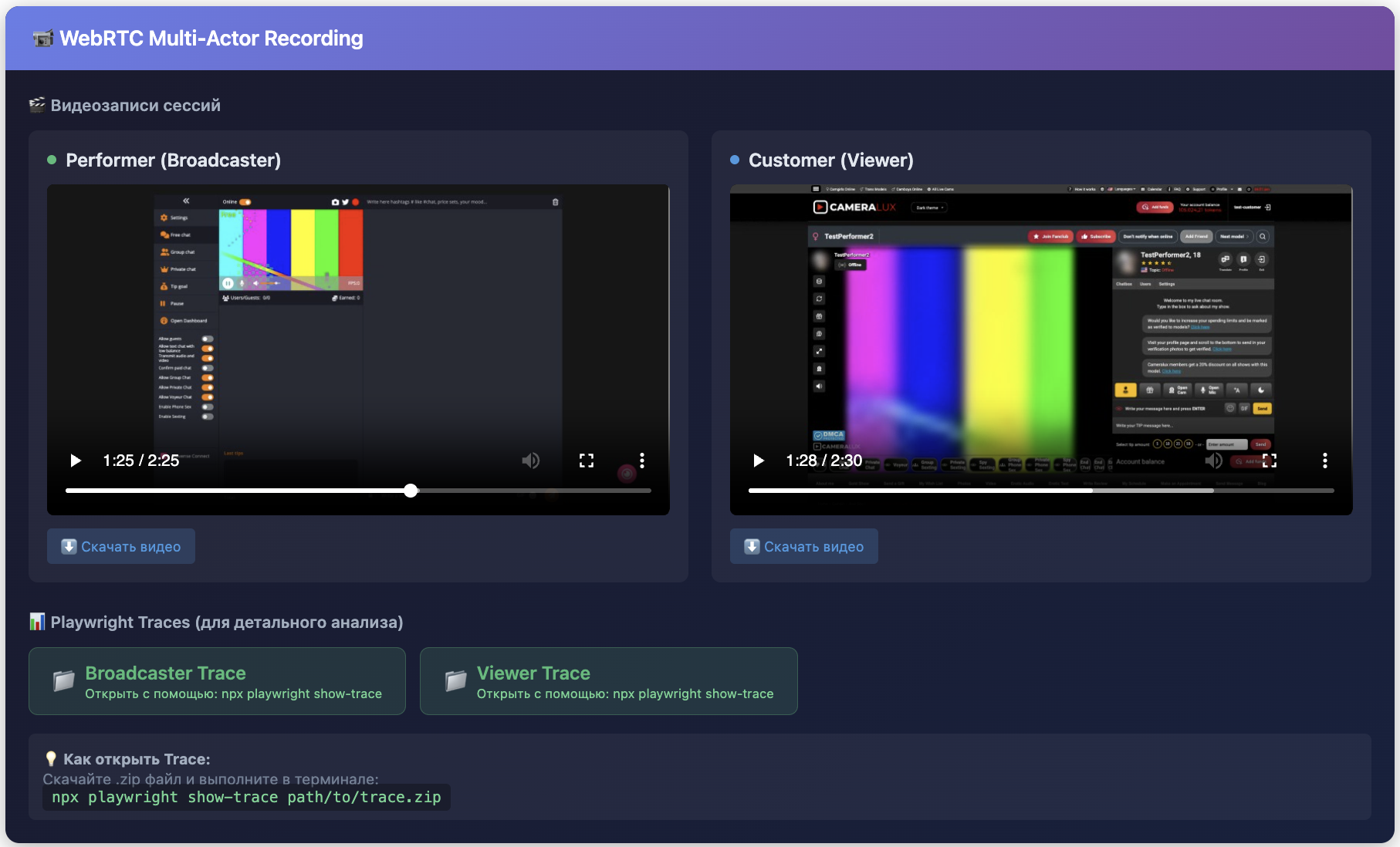Switch to the Users tab in the chatbox

pyautogui.click(x=1145, y=284)
